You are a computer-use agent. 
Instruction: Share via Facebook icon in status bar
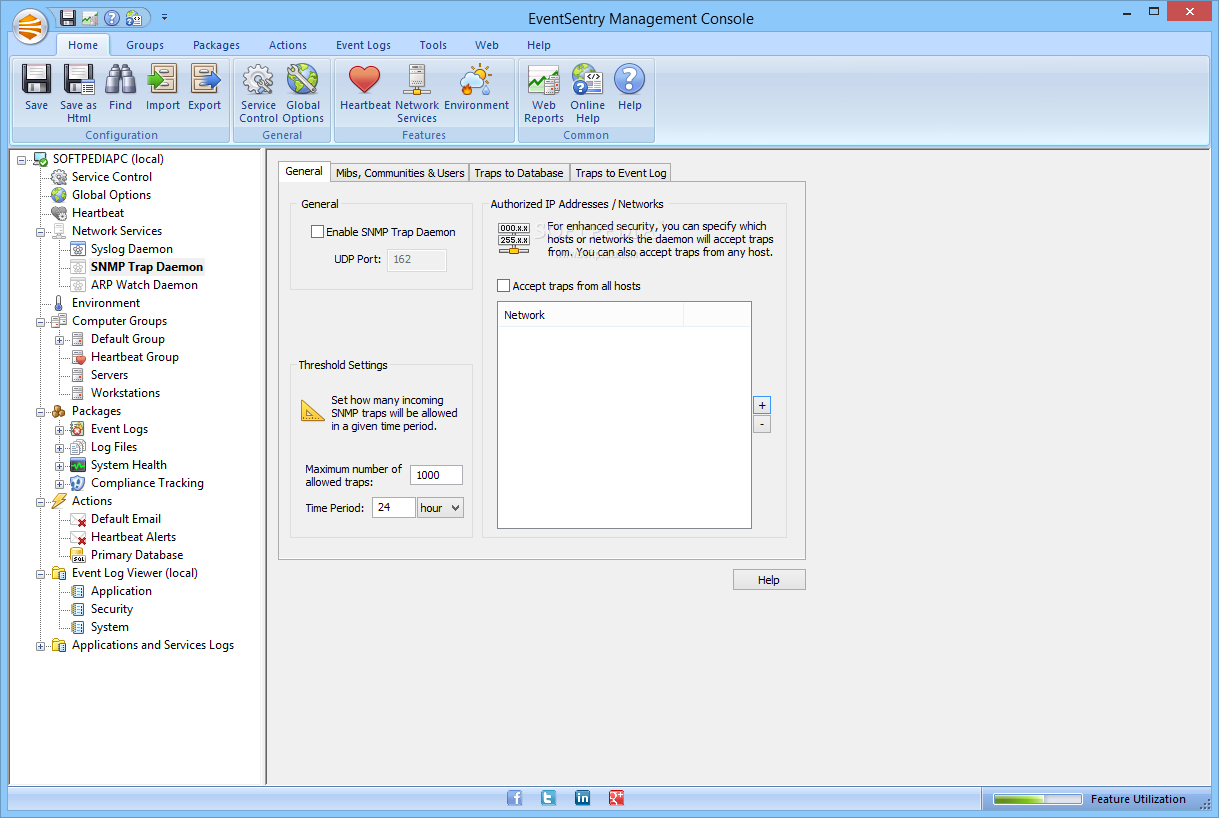[x=515, y=798]
